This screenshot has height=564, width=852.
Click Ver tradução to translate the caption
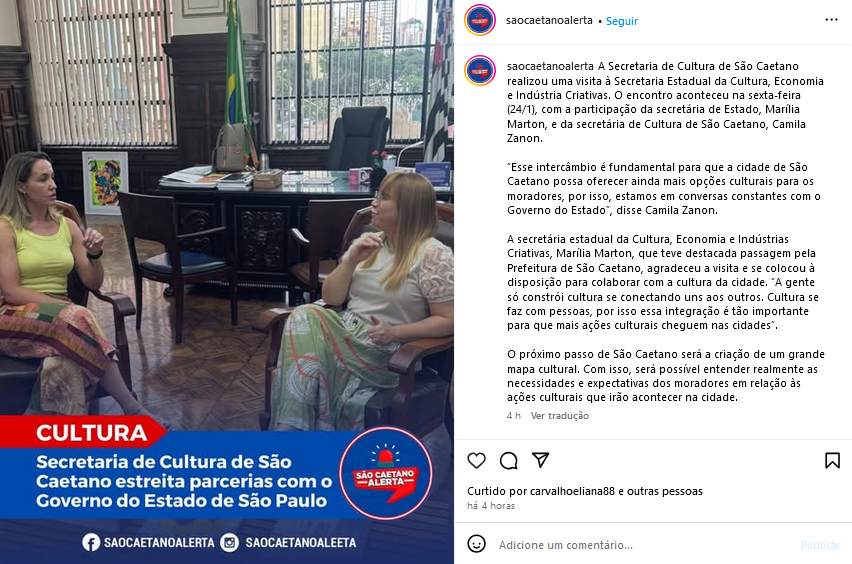point(560,416)
